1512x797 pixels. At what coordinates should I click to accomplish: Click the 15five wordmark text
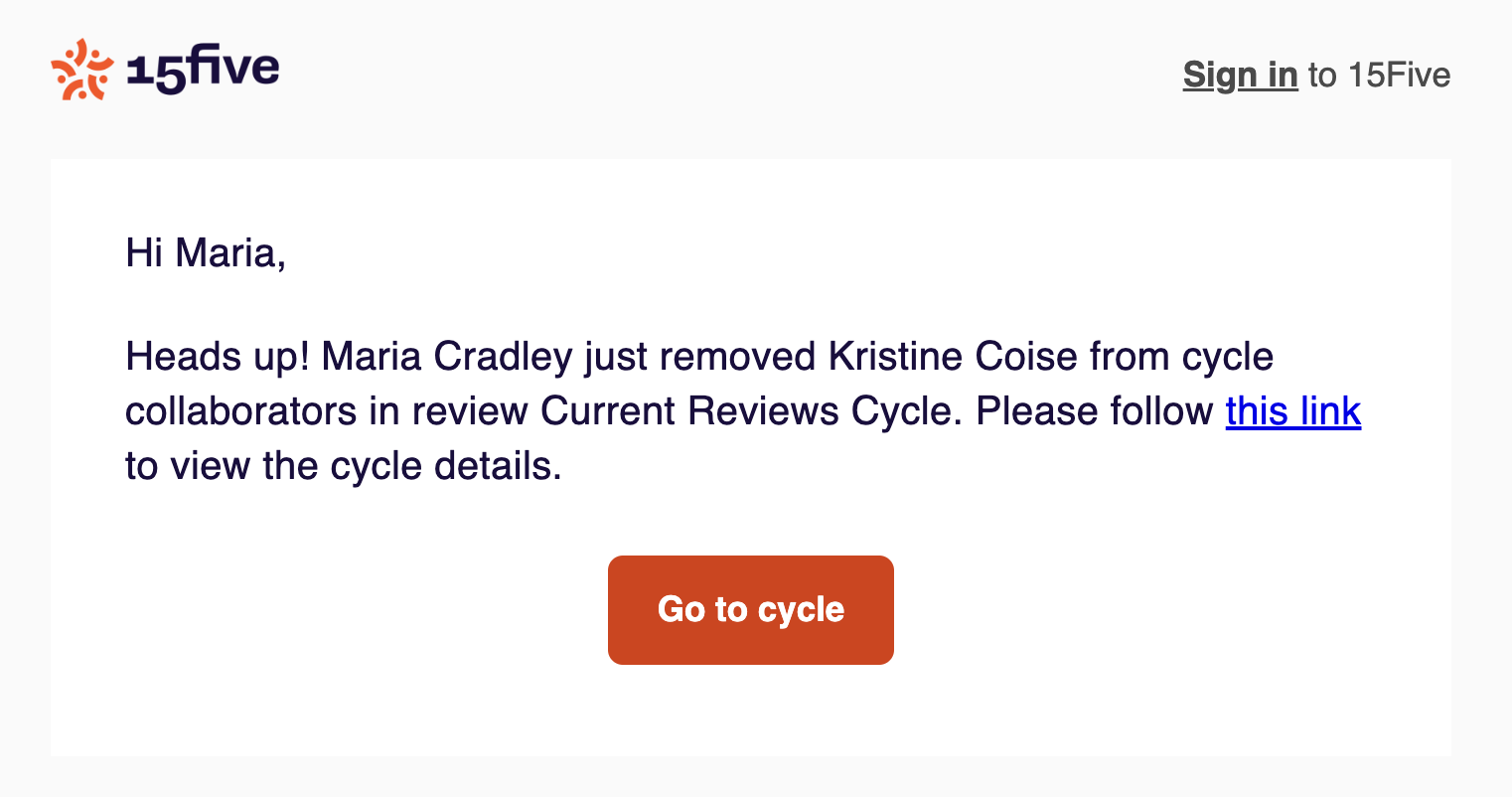[204, 70]
